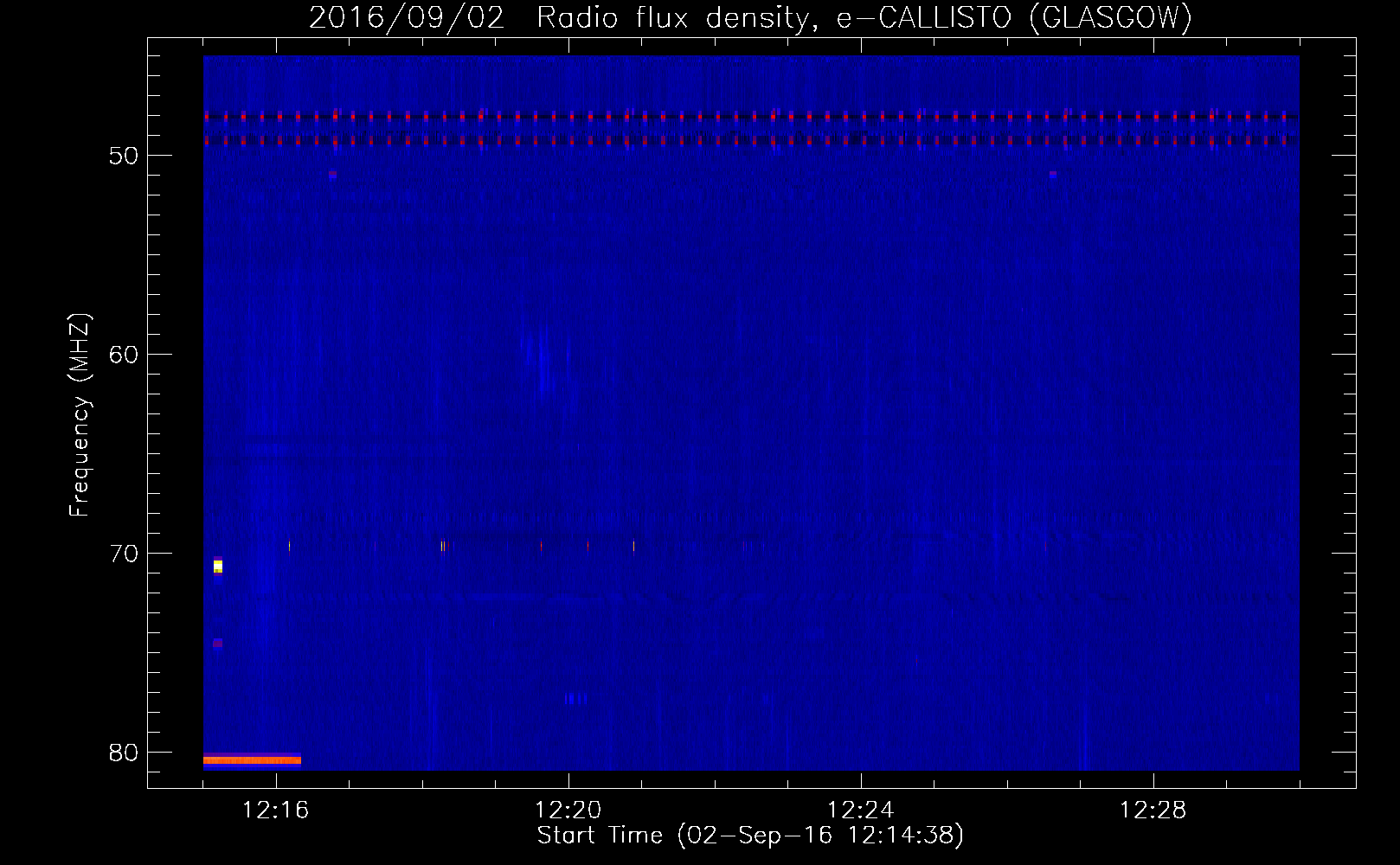1400x865 pixels.
Task: Click the 70 frequency tick label
Action: pos(124,554)
